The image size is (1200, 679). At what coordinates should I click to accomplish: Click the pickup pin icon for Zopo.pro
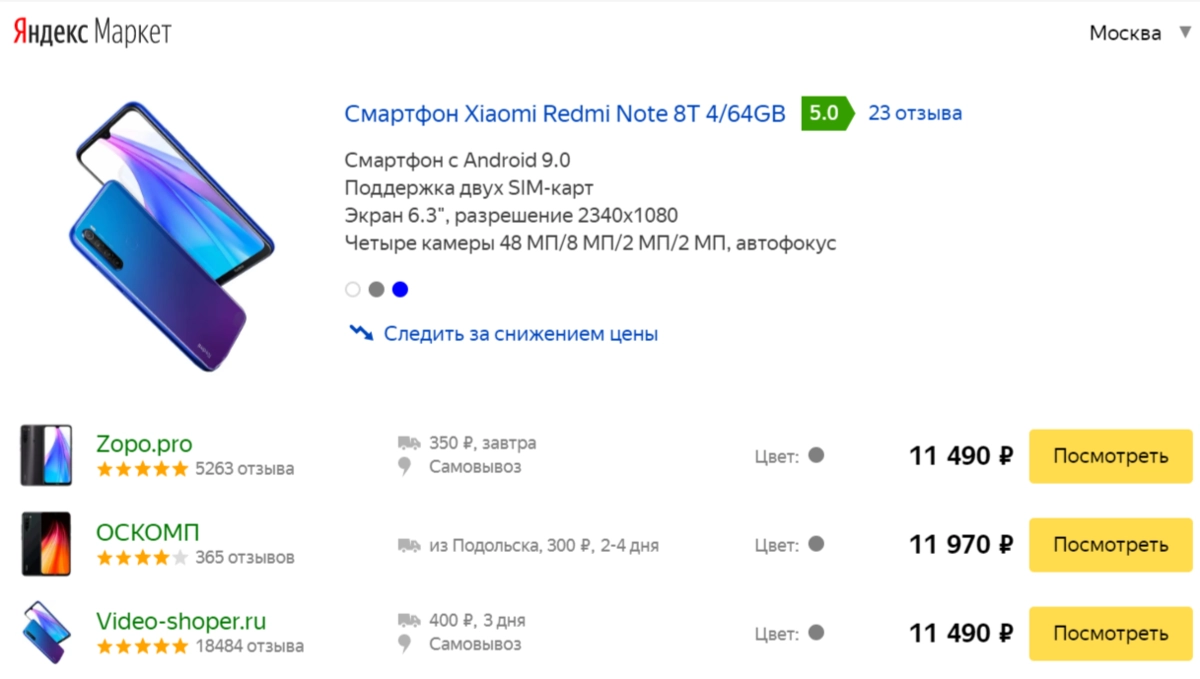point(405,467)
